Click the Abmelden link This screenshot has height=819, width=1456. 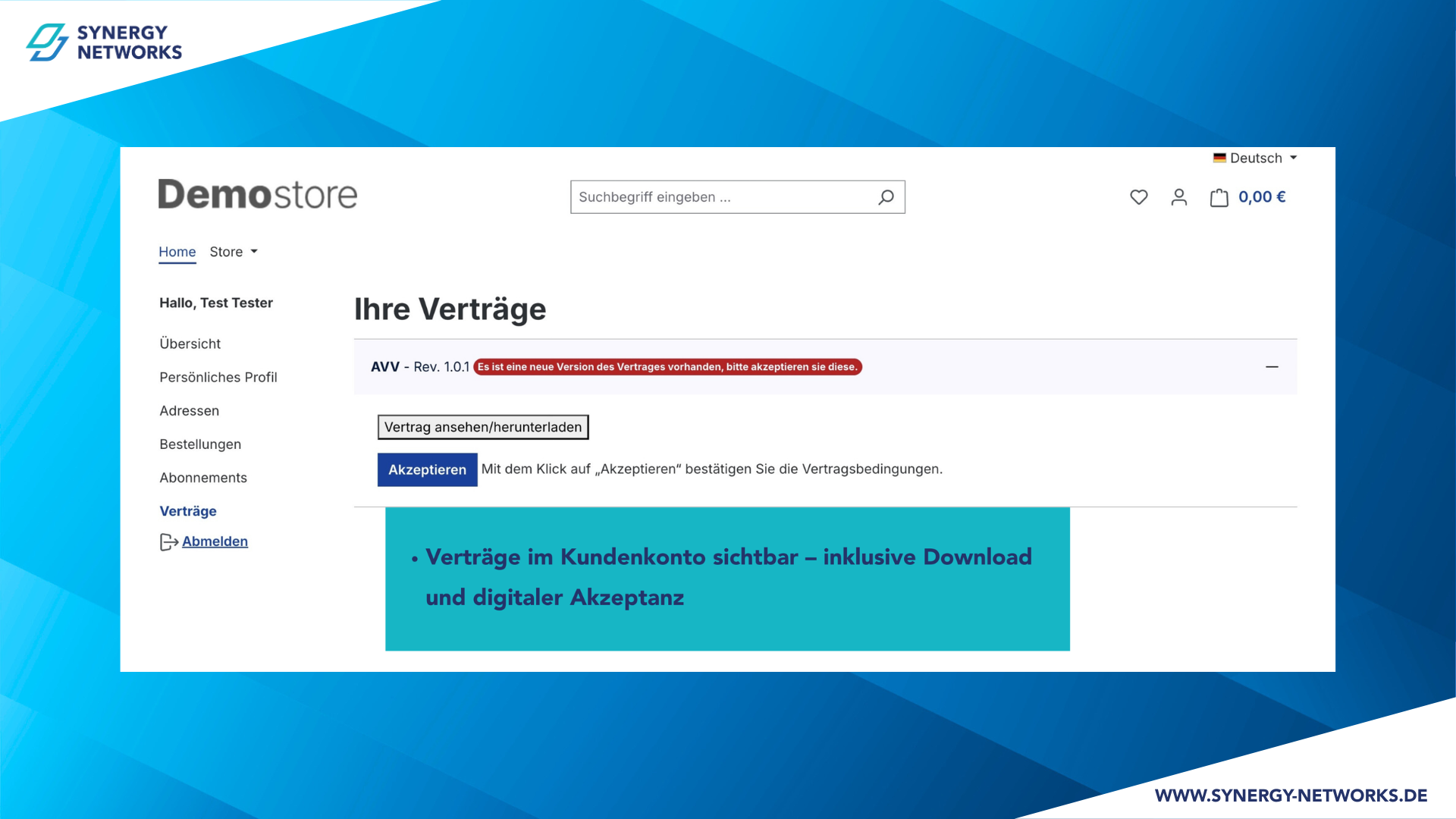215,541
